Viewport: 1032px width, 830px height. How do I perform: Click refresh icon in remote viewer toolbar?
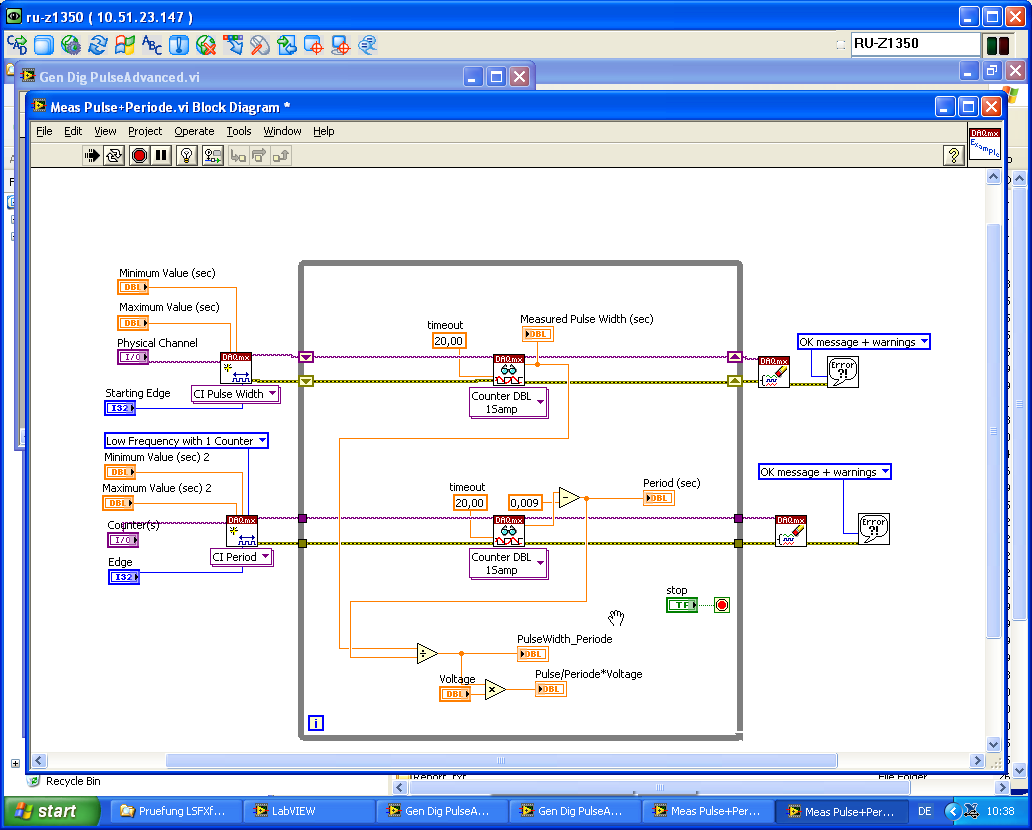coord(97,45)
